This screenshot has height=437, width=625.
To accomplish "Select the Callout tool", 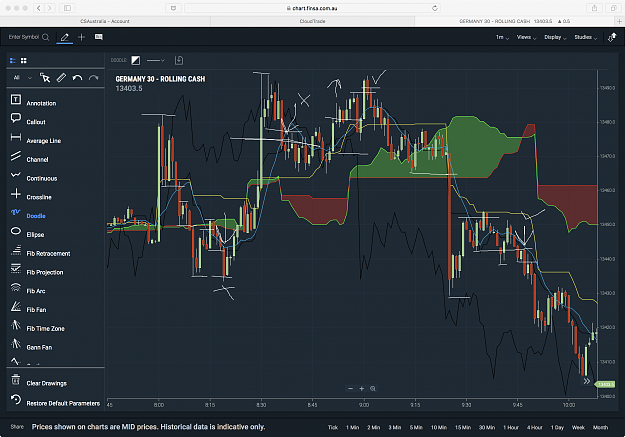I will pos(28,120).
